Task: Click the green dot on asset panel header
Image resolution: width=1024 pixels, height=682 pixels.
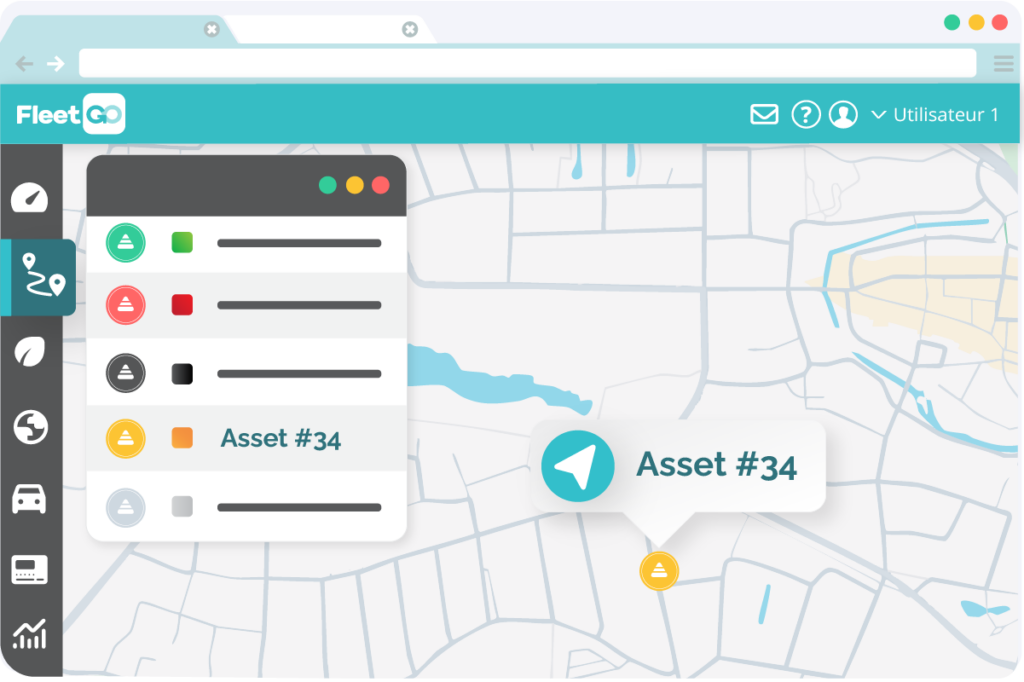Action: (x=328, y=186)
